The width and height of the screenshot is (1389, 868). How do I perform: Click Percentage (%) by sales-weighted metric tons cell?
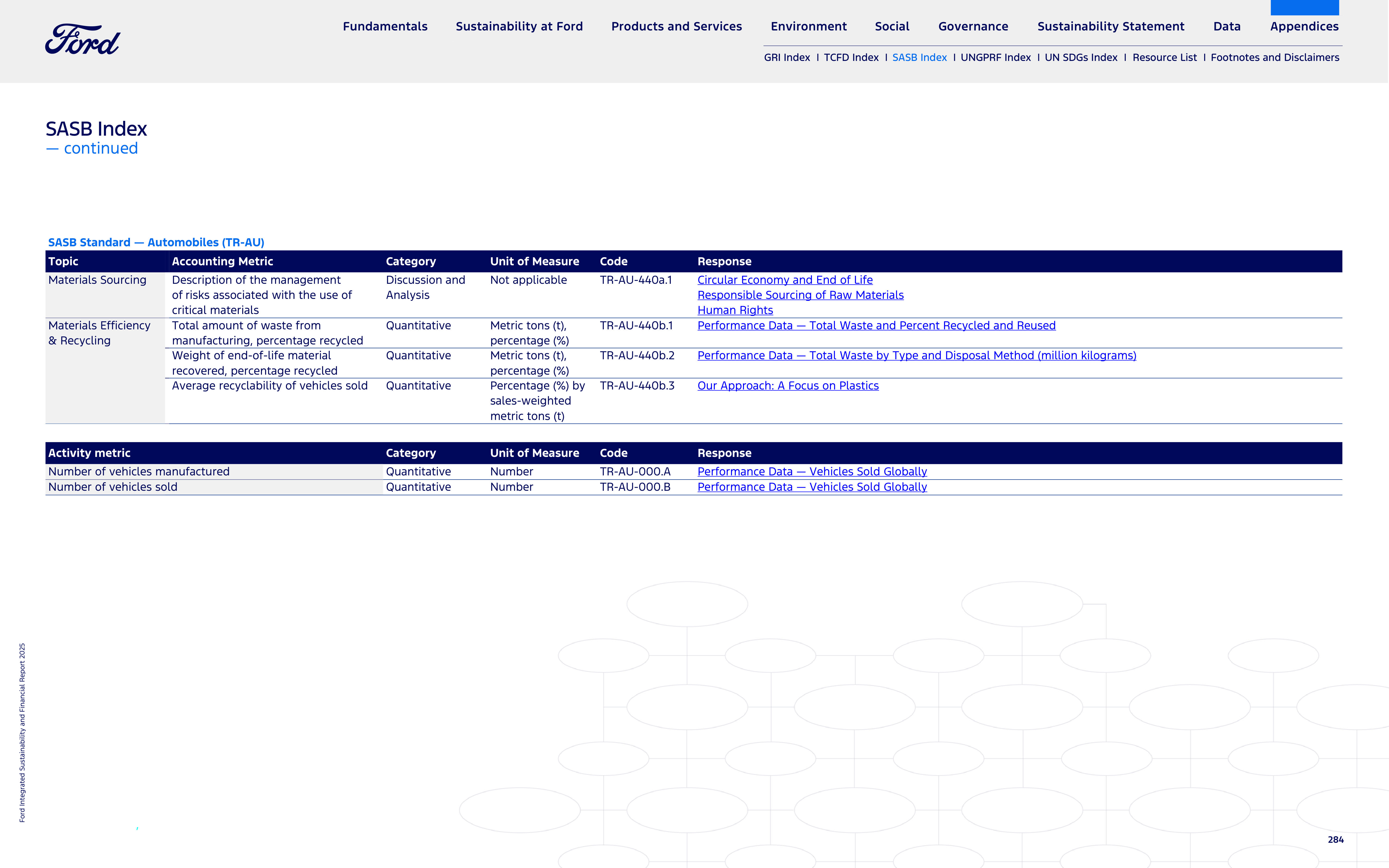(537, 401)
